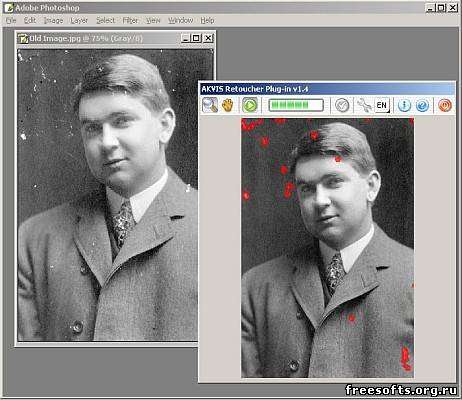This screenshot has height=400, width=462.
Task: Open the Edit menu
Action: click(x=30, y=20)
